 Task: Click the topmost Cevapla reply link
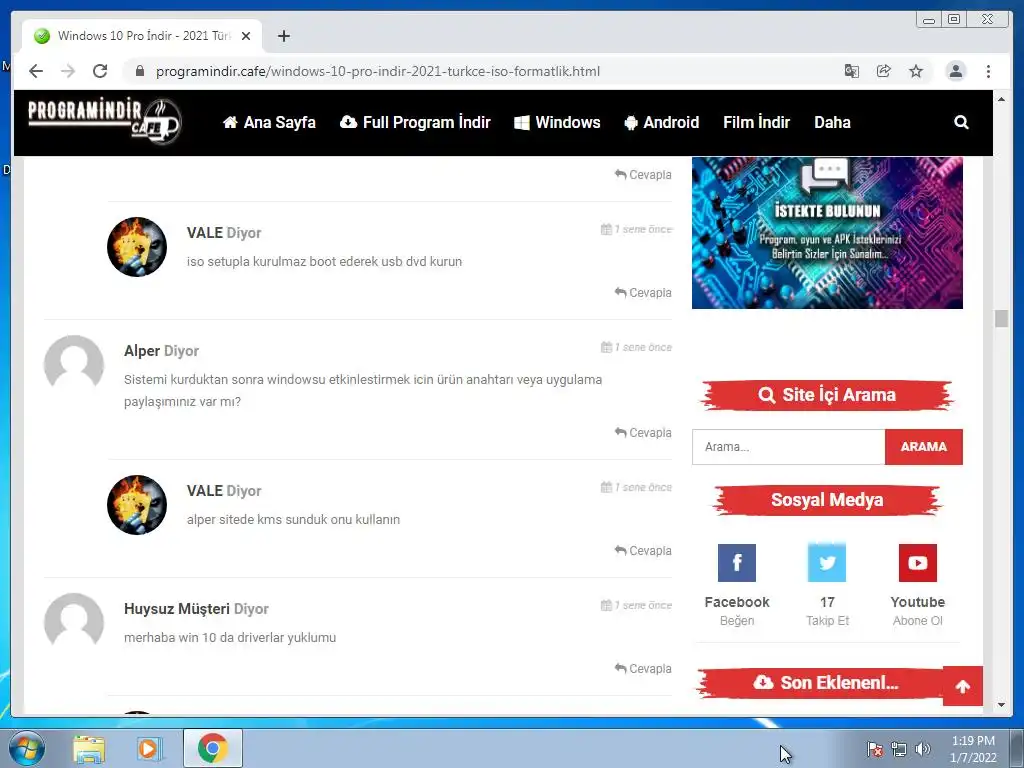[643, 174]
